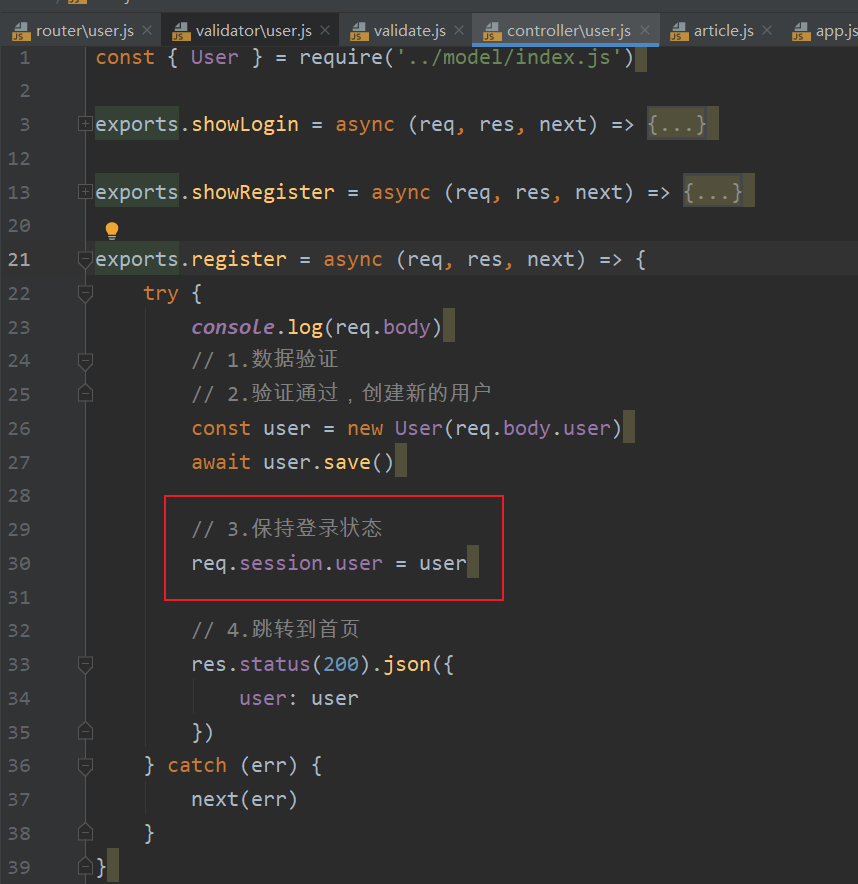Expand the {...} placeholder of showRegister
858x884 pixels.
tap(713, 192)
